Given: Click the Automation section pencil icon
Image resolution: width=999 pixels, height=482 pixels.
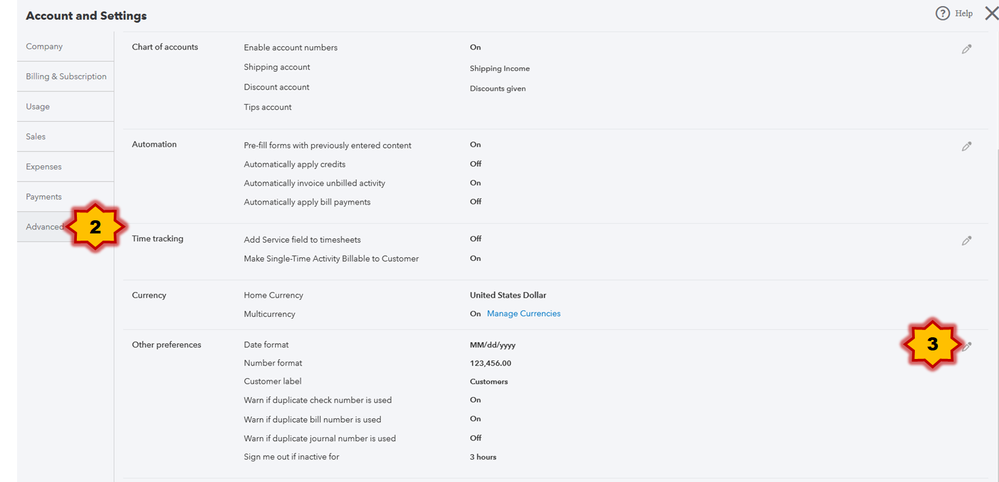Looking at the screenshot, I should tap(967, 146).
